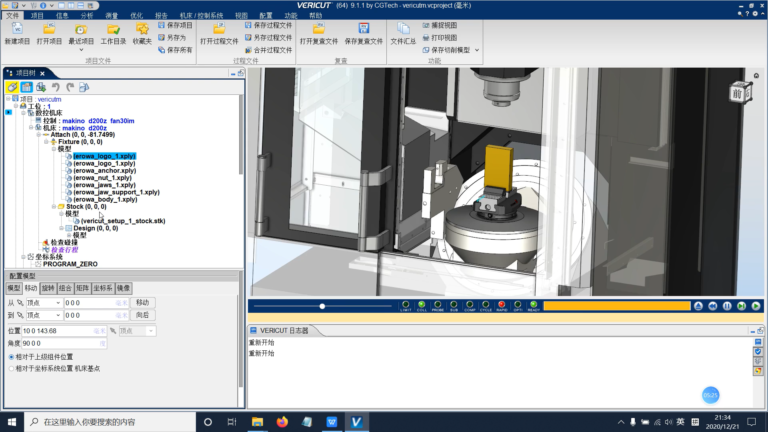Collapse the Fixture (0, 0, 0) node
The height and width of the screenshot is (432, 768).
[47, 142]
